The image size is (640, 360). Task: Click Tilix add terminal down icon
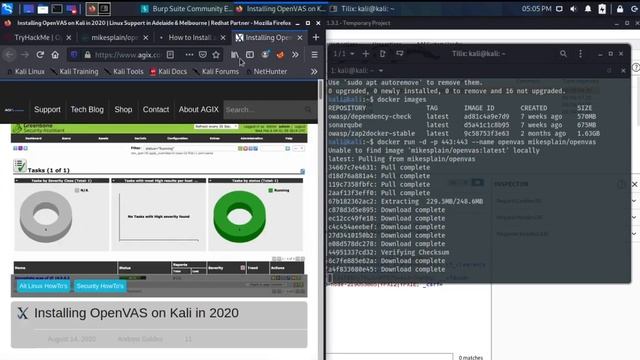tap(400, 53)
